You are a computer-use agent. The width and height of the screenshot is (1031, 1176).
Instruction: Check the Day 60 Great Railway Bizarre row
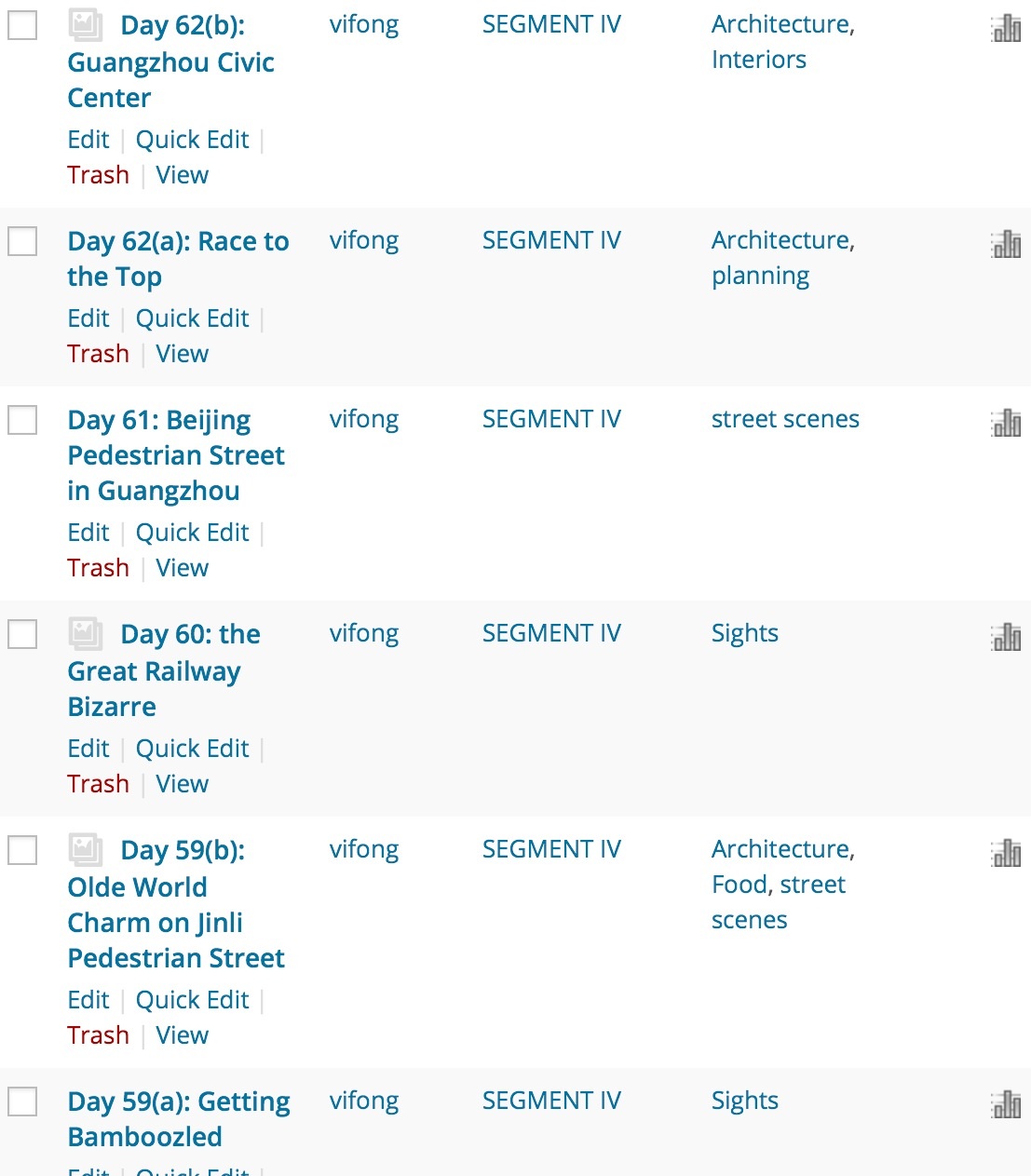click(x=22, y=634)
